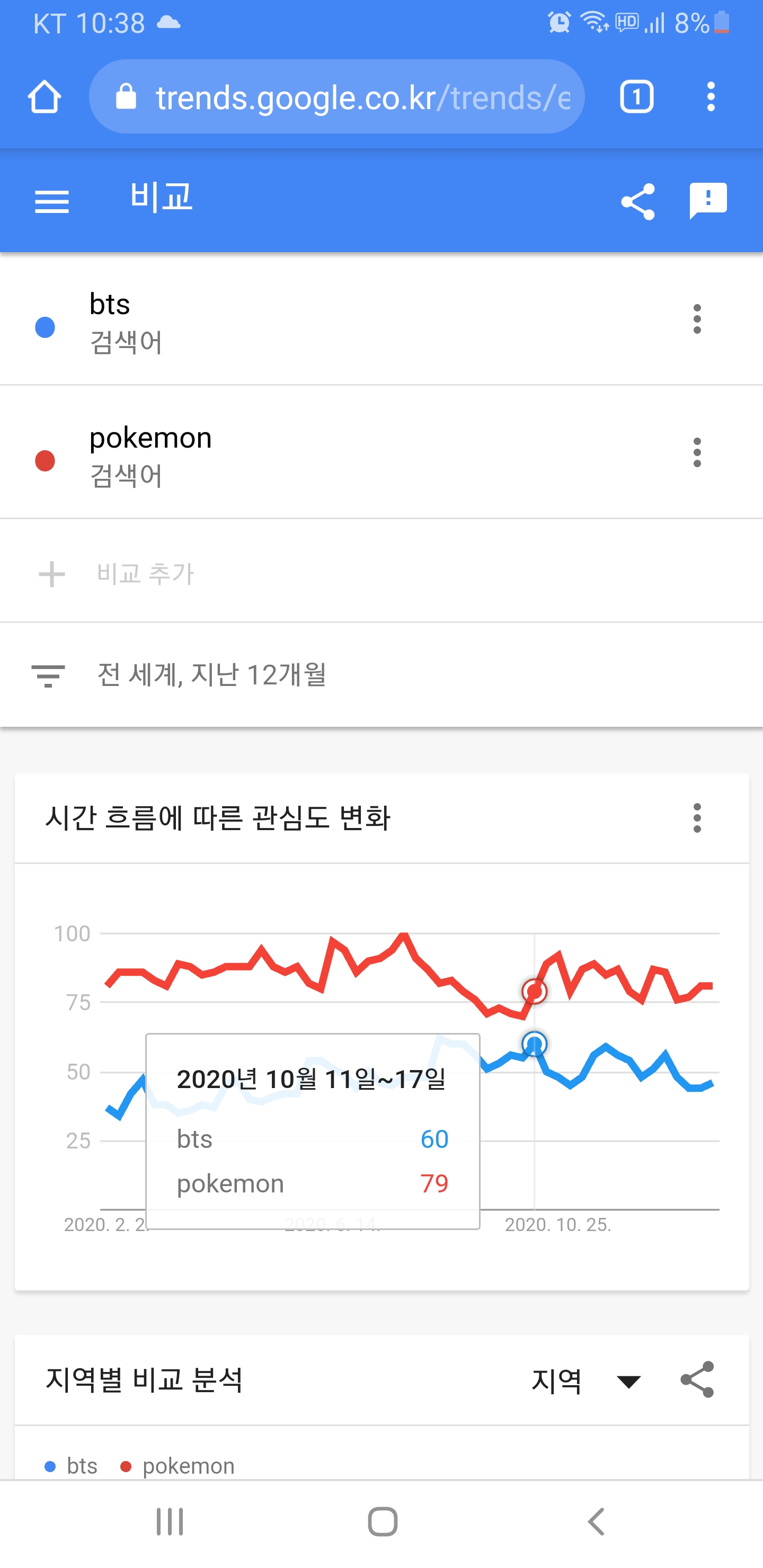Share the comparison via header share icon
Image resolution: width=763 pixels, height=1568 pixels.
(x=637, y=201)
